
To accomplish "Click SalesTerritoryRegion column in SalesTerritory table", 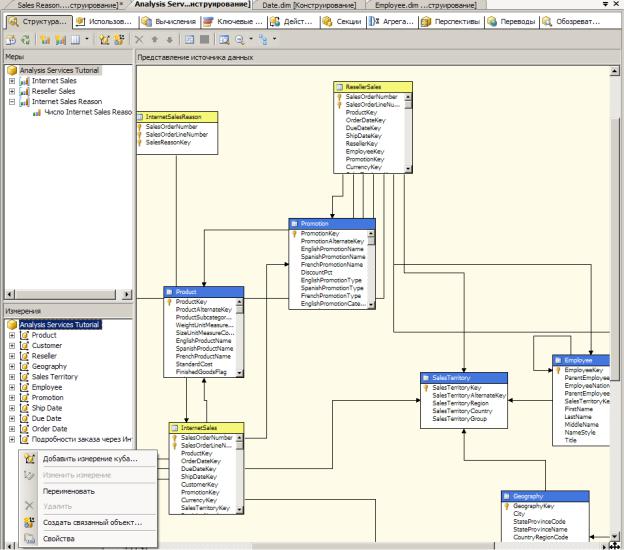I will [x=460, y=403].
